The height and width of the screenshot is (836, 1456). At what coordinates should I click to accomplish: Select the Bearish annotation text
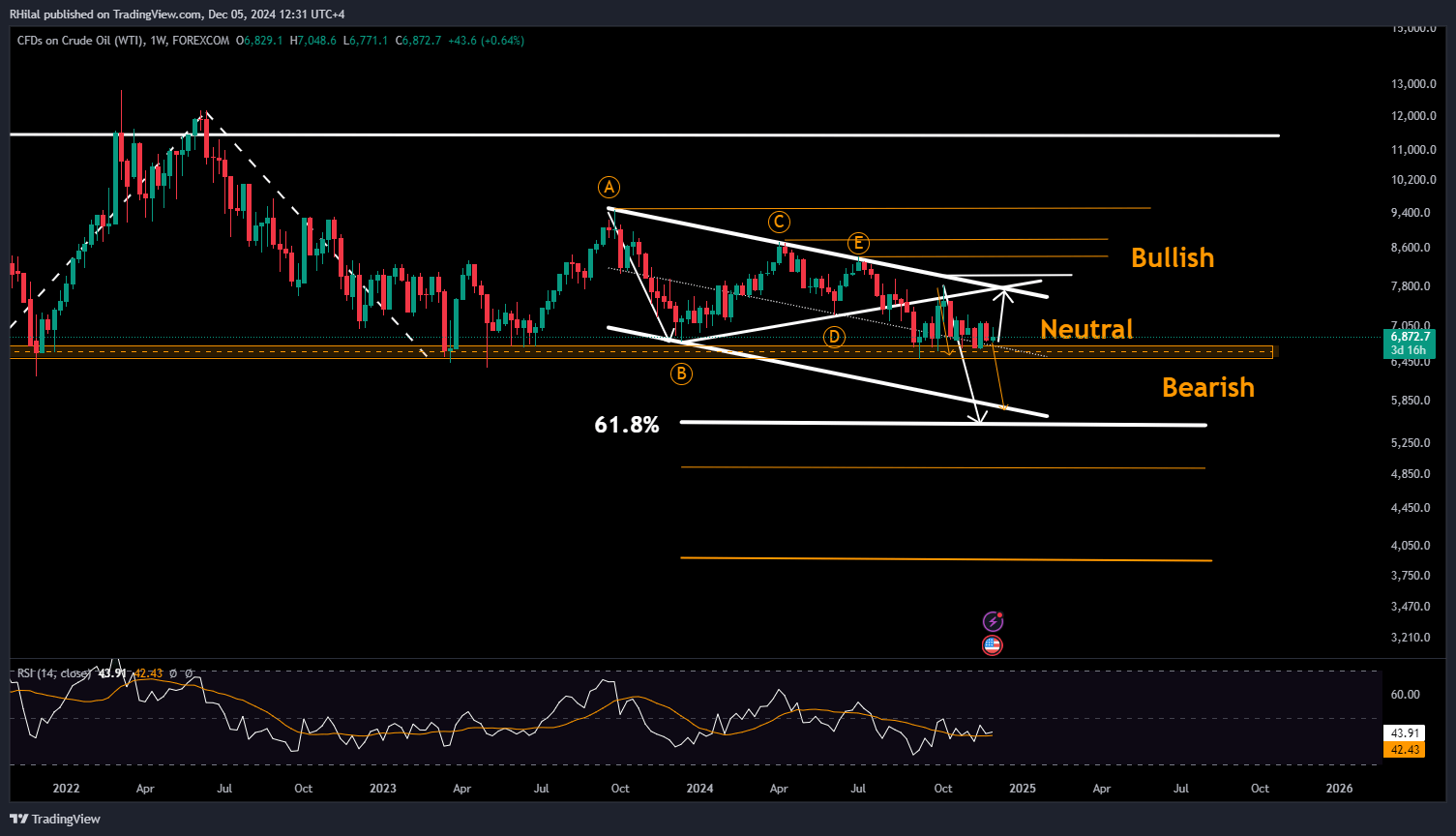[x=1208, y=388]
